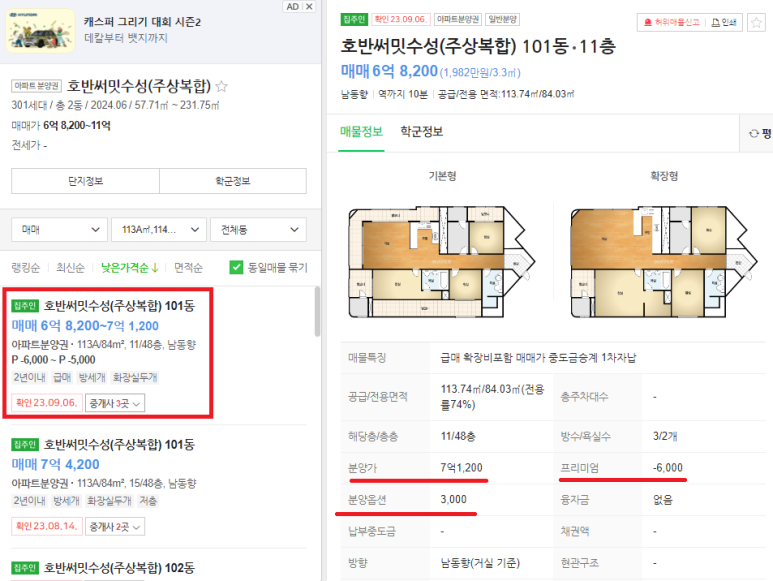Click the star icon at top right of listing detail
Image resolution: width=773 pixels, height=581 pixels.
(x=756, y=23)
